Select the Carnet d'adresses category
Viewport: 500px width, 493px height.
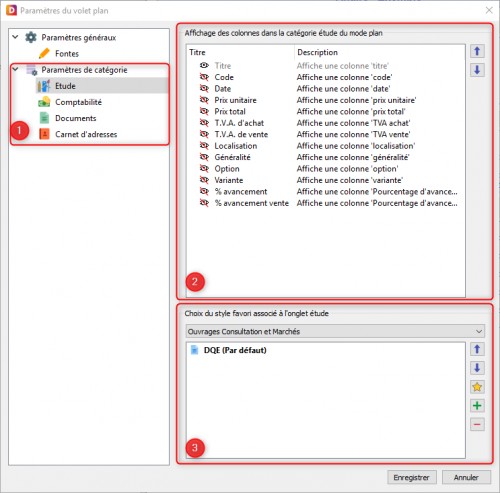point(86,134)
